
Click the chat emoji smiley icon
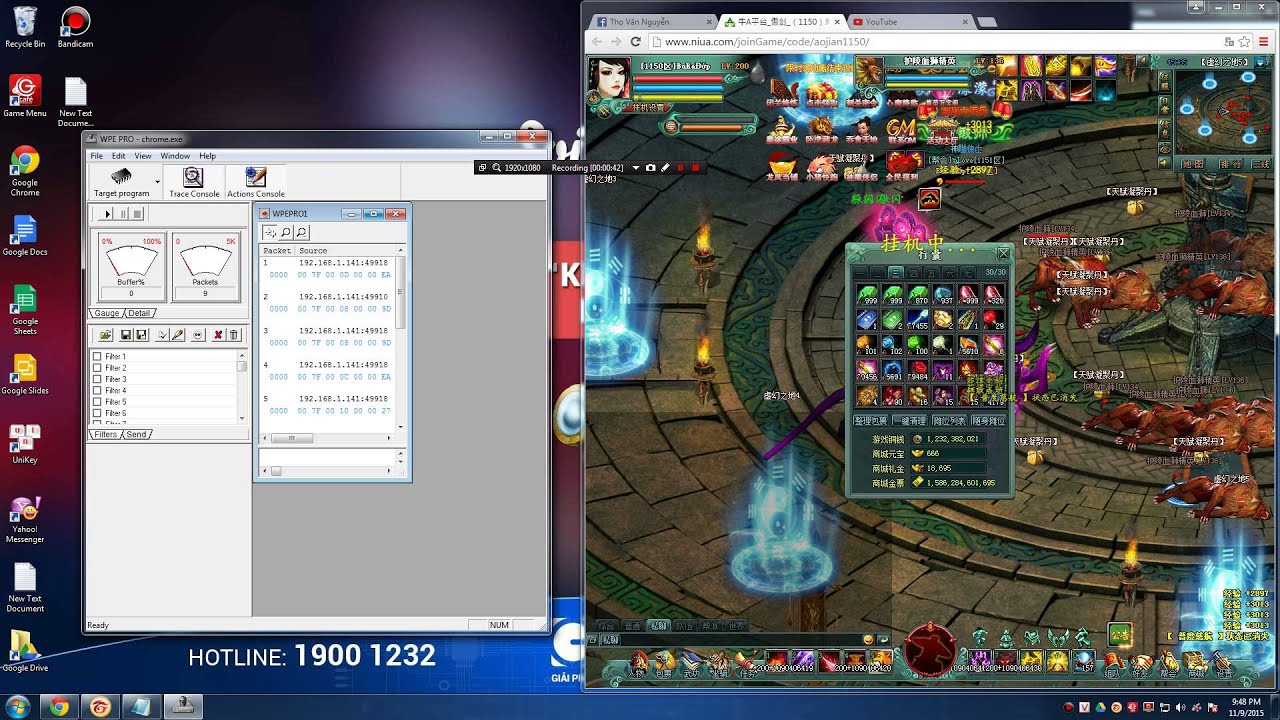pyautogui.click(x=868, y=639)
